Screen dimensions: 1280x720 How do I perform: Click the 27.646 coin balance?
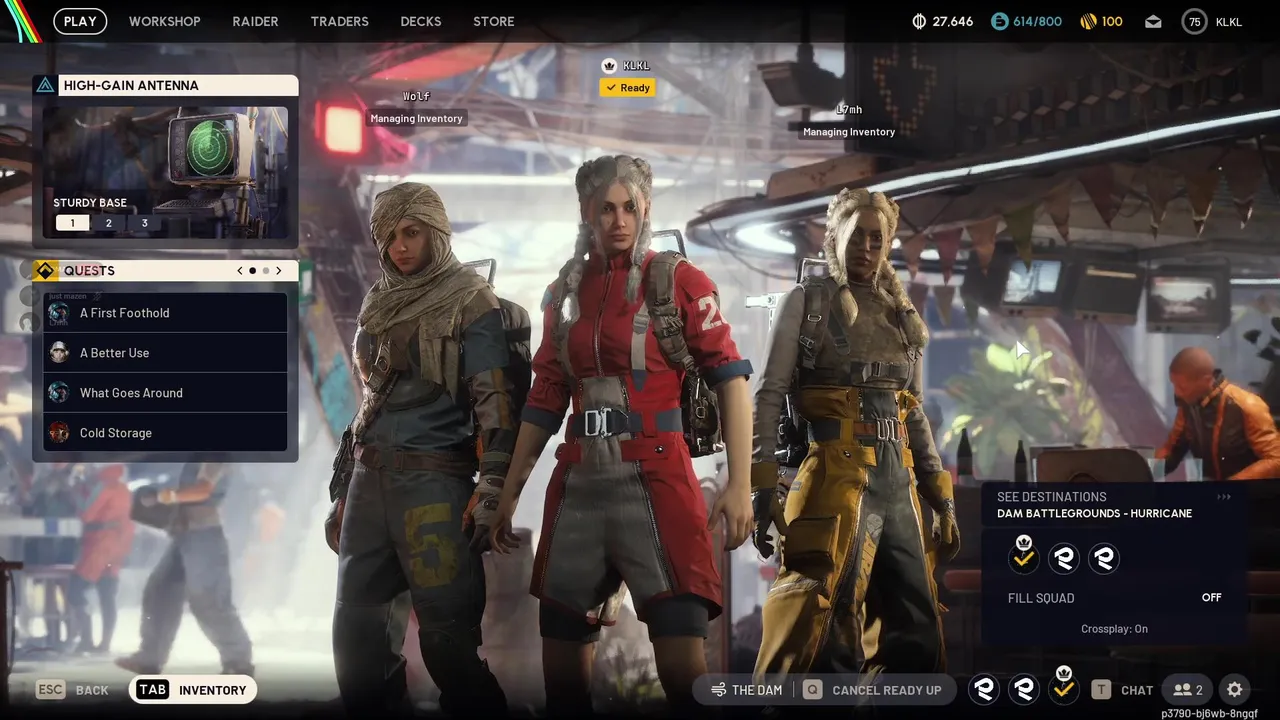click(x=952, y=21)
